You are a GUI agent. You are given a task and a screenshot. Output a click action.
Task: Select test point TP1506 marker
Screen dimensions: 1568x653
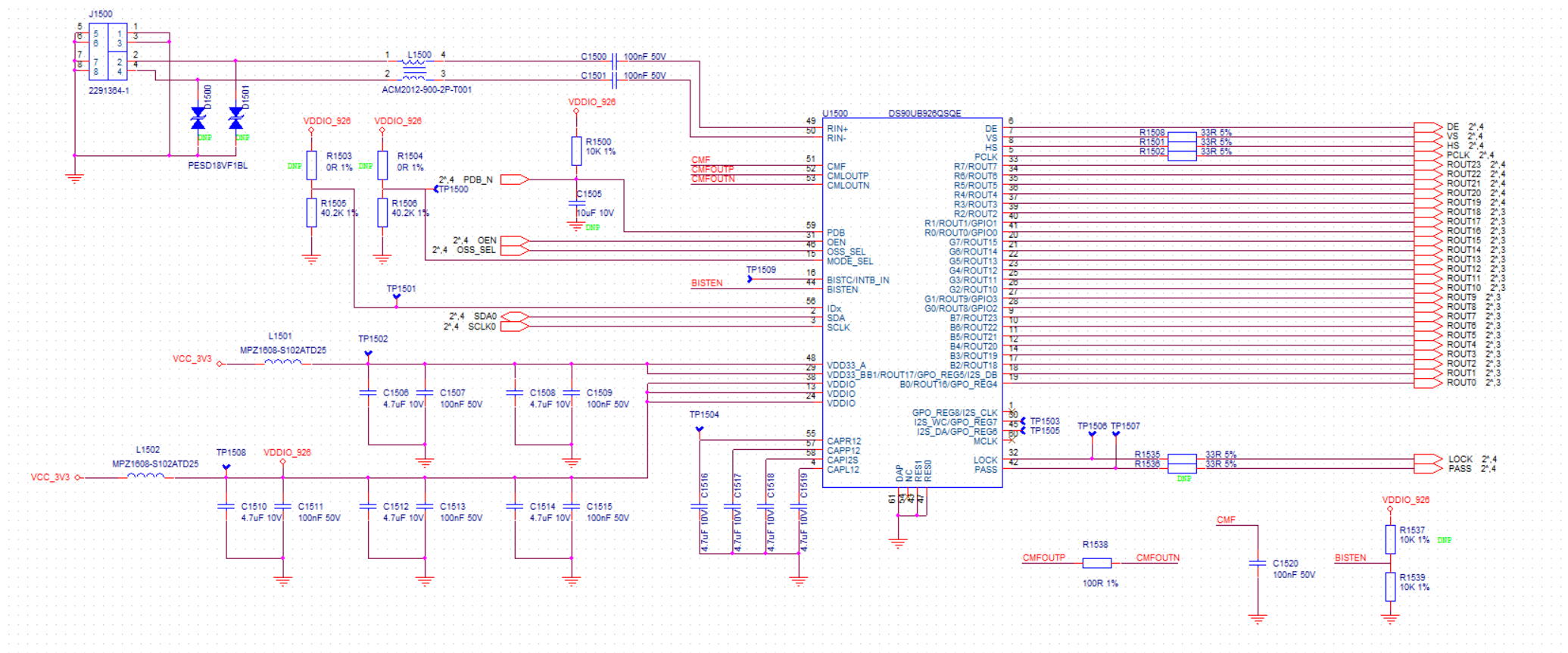click(1092, 434)
